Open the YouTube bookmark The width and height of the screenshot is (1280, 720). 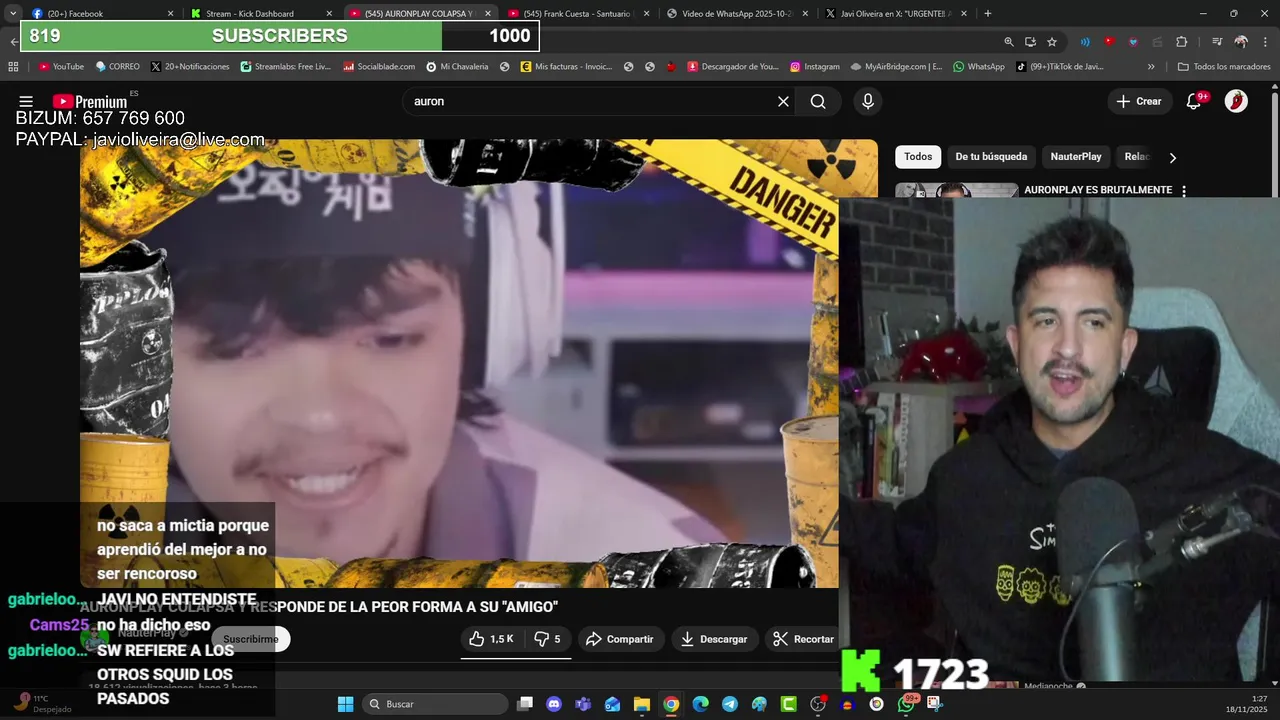pos(61,67)
